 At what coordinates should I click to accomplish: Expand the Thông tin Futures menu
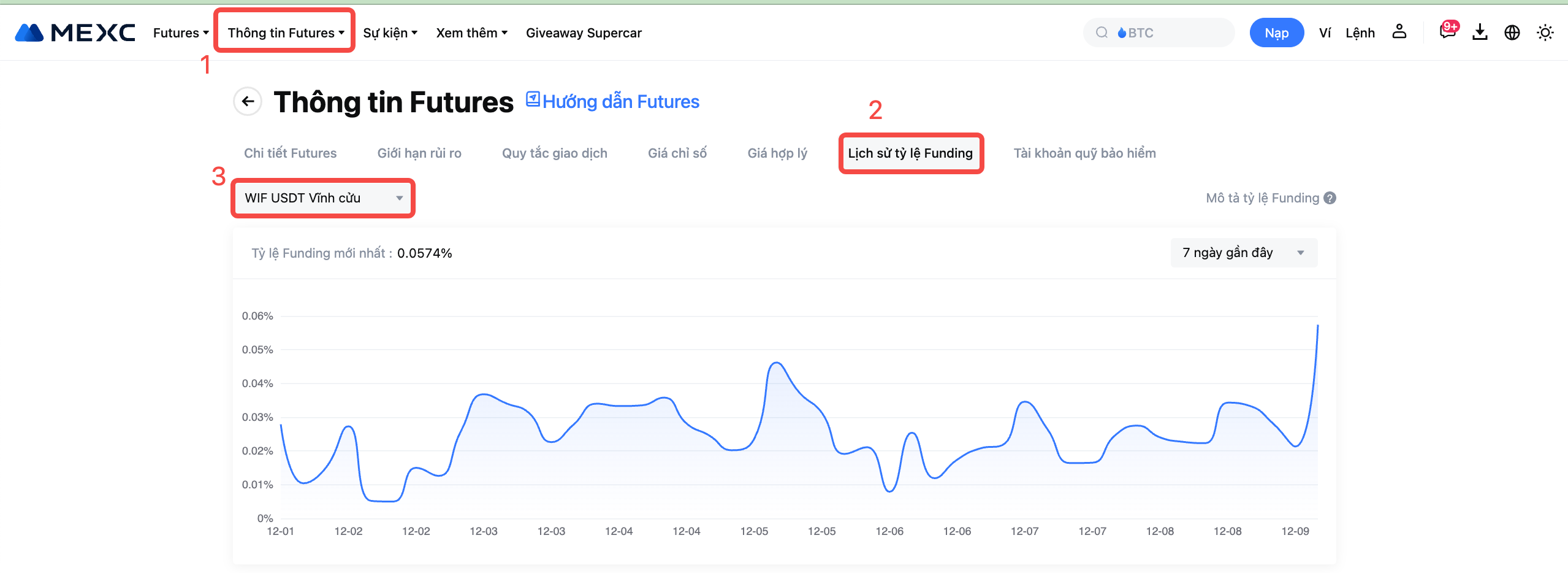pos(285,33)
